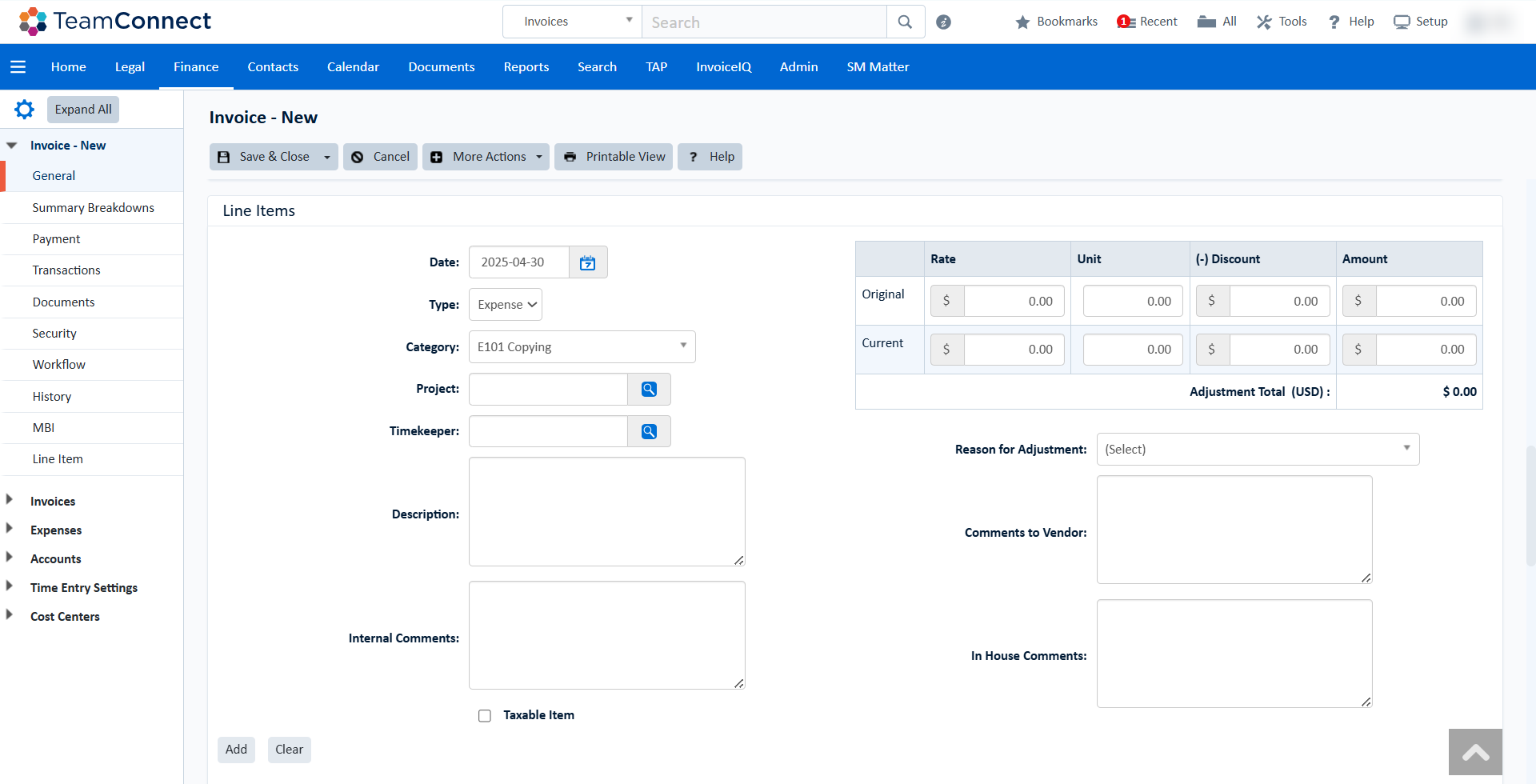
Task: Click the Internal Comments text area
Action: [607, 635]
